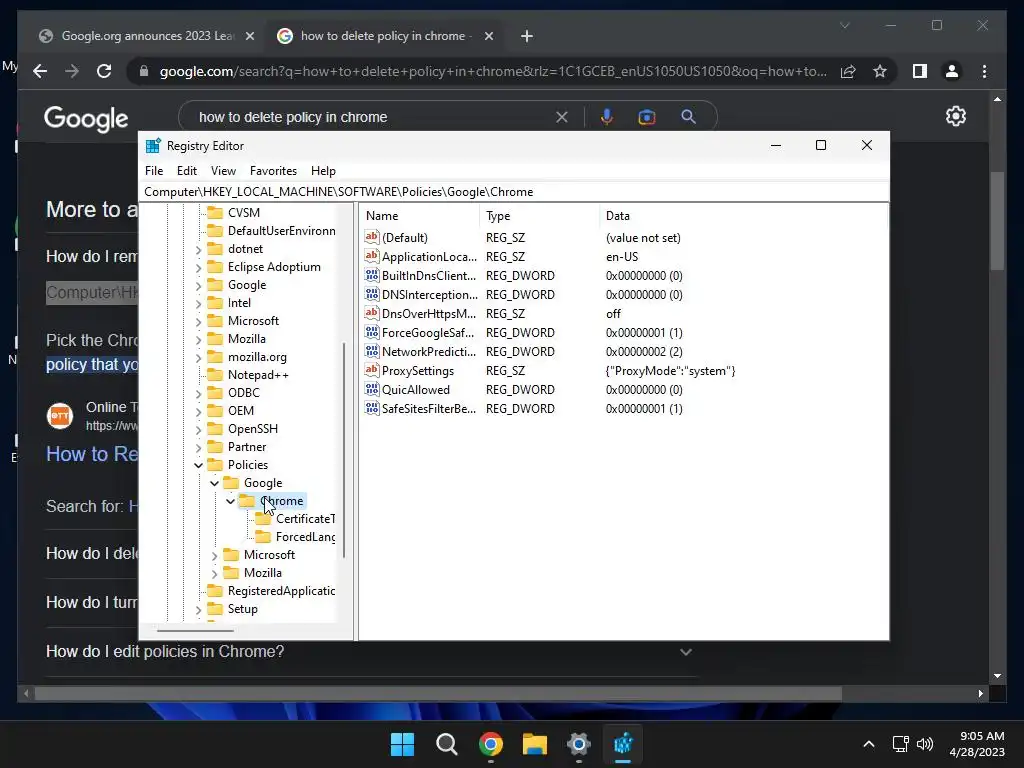Open the File menu in Registry Editor

pyautogui.click(x=154, y=170)
